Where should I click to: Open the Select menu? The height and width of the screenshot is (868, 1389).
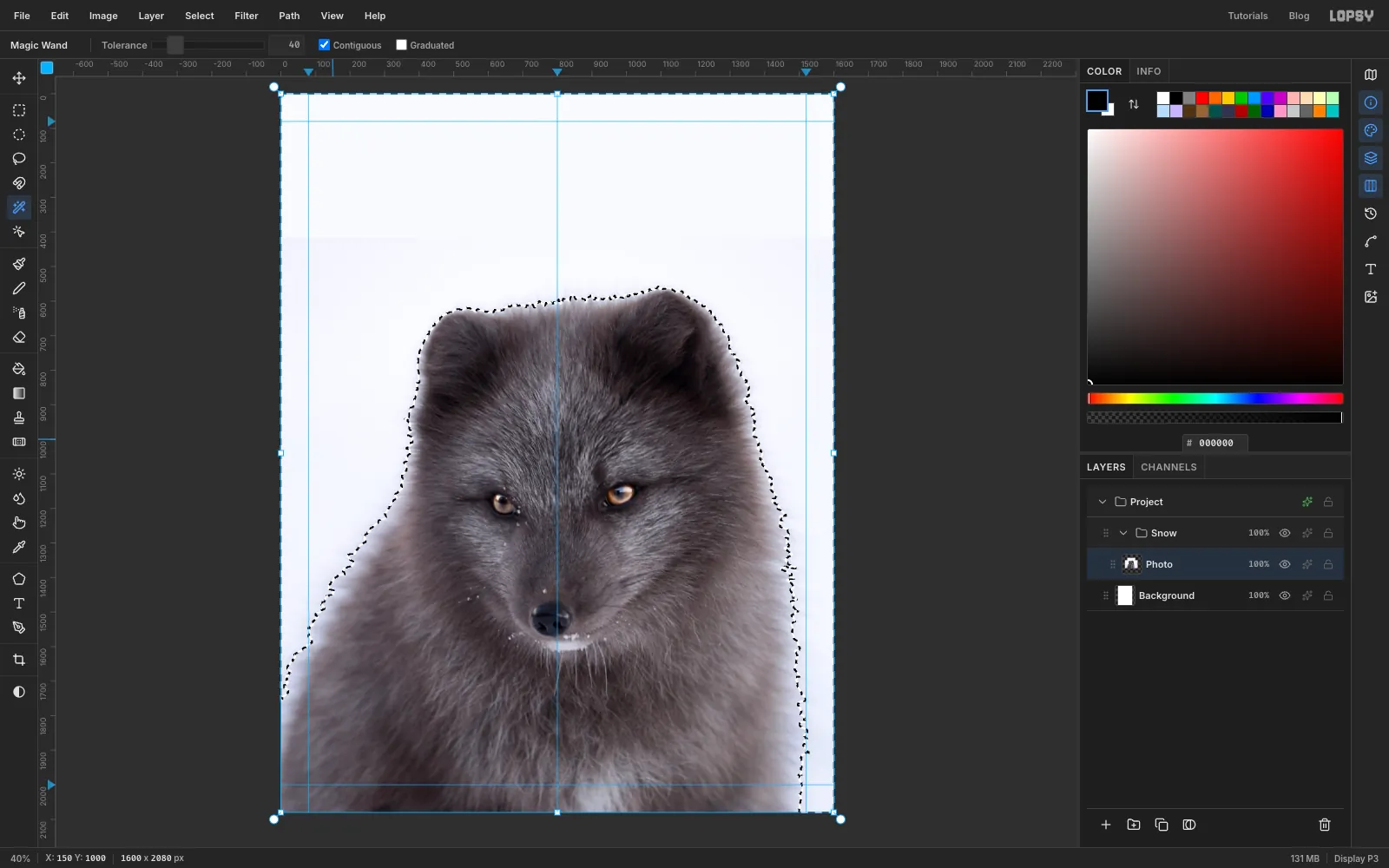click(x=200, y=16)
